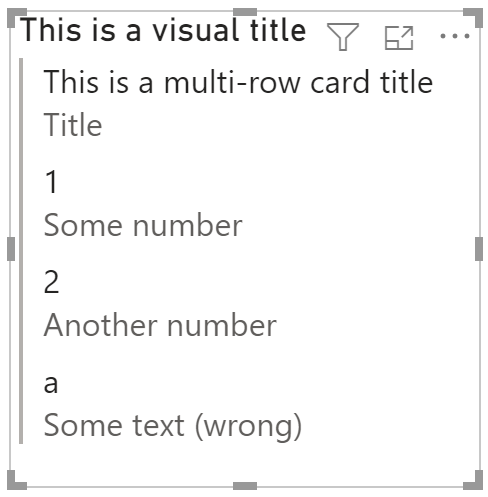Image resolution: width=488 pixels, height=497 pixels.
Task: Open the More options ellipsis menu
Action: [x=455, y=36]
